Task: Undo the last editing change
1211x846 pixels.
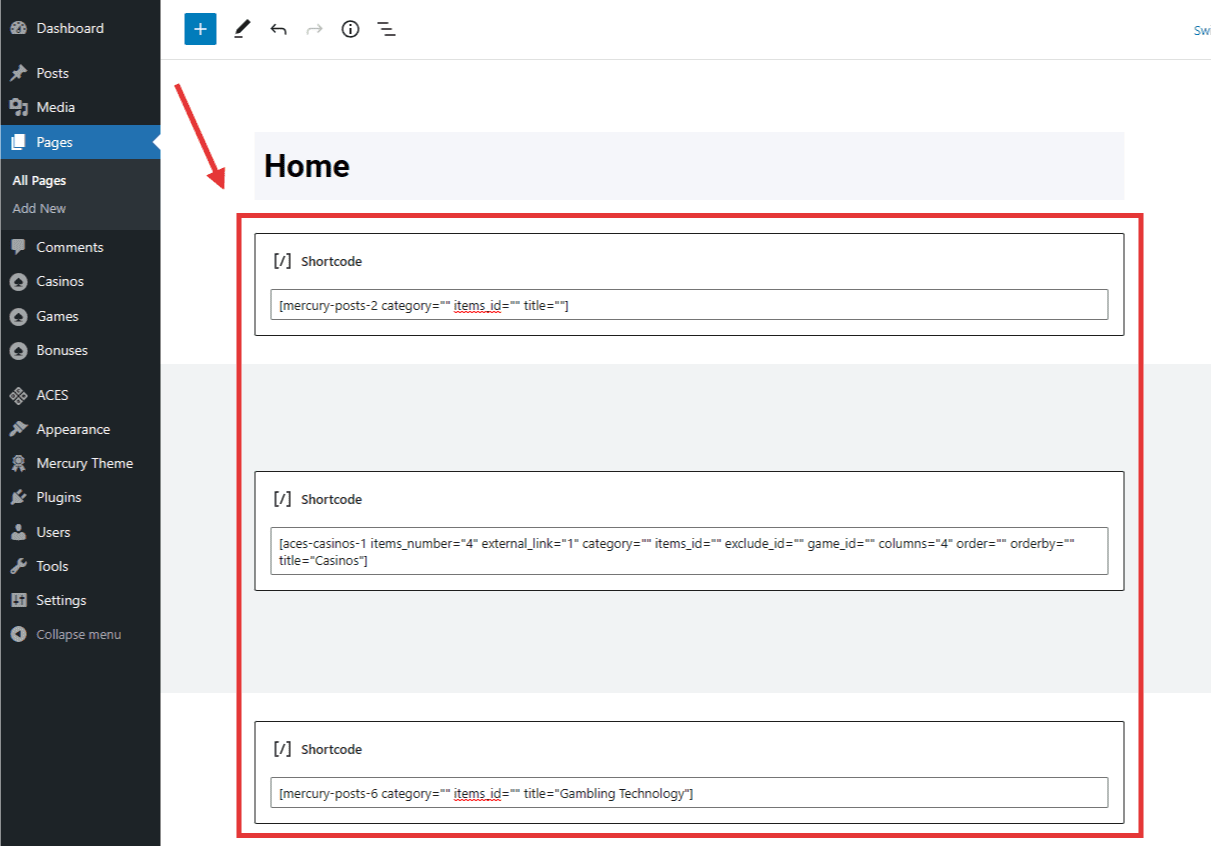Action: click(x=278, y=29)
